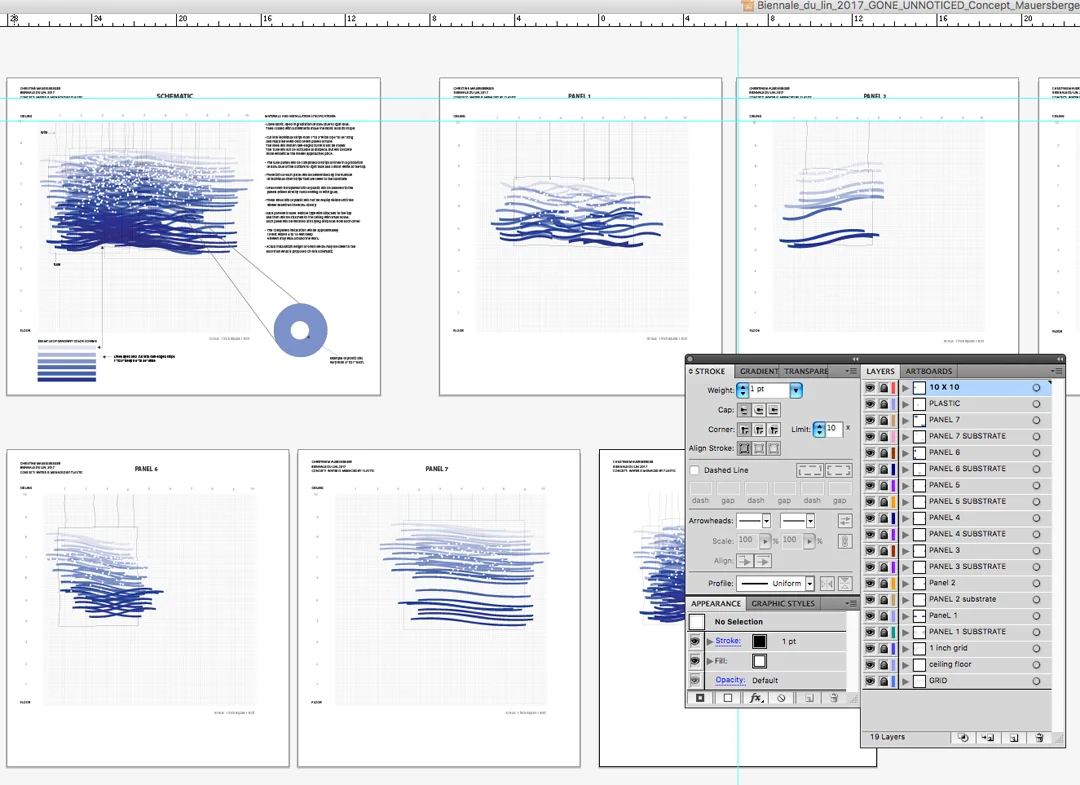This screenshot has width=1080, height=785.
Task: Delete selected item in Appearance panel
Action: coord(833,698)
